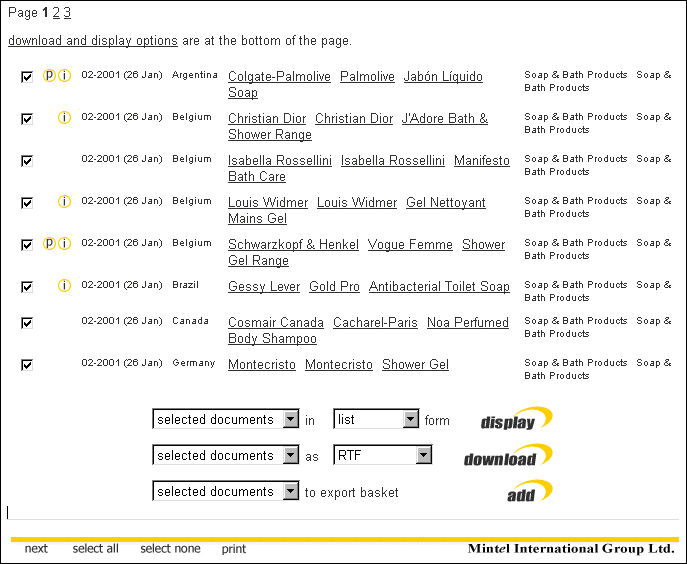
Task: Click select all in bottom bar
Action: [x=96, y=549]
